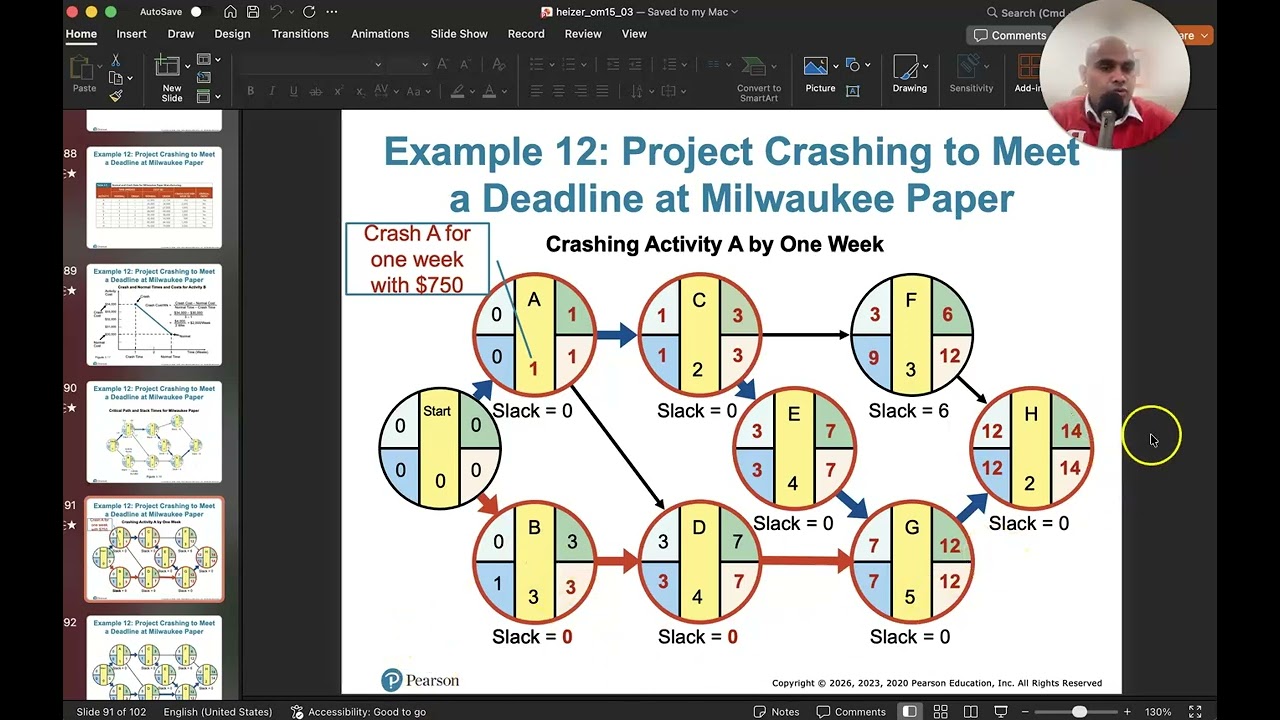The height and width of the screenshot is (720, 1280).
Task: Click the Drawing icon in ribbon
Action: tap(907, 67)
